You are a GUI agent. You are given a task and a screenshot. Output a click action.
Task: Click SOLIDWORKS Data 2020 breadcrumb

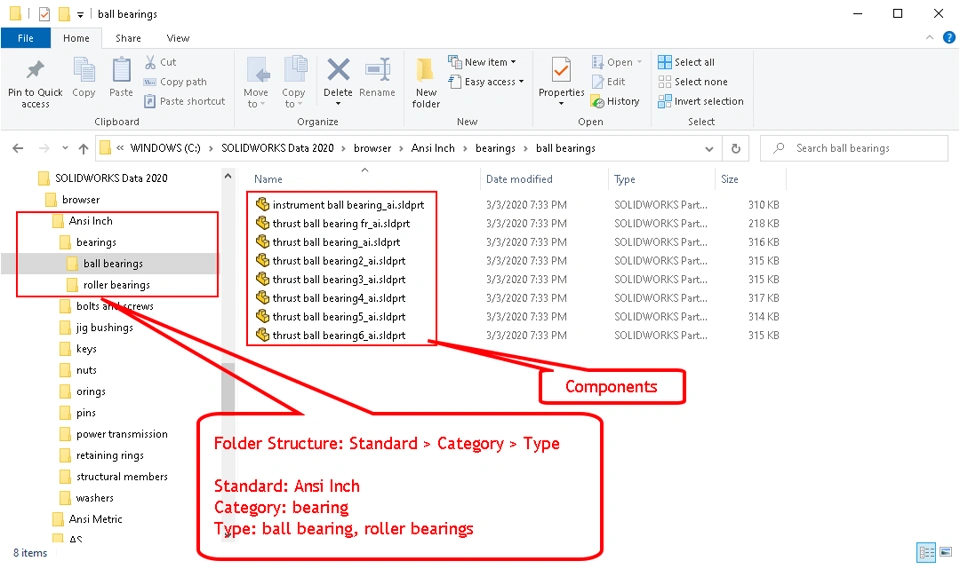277,148
